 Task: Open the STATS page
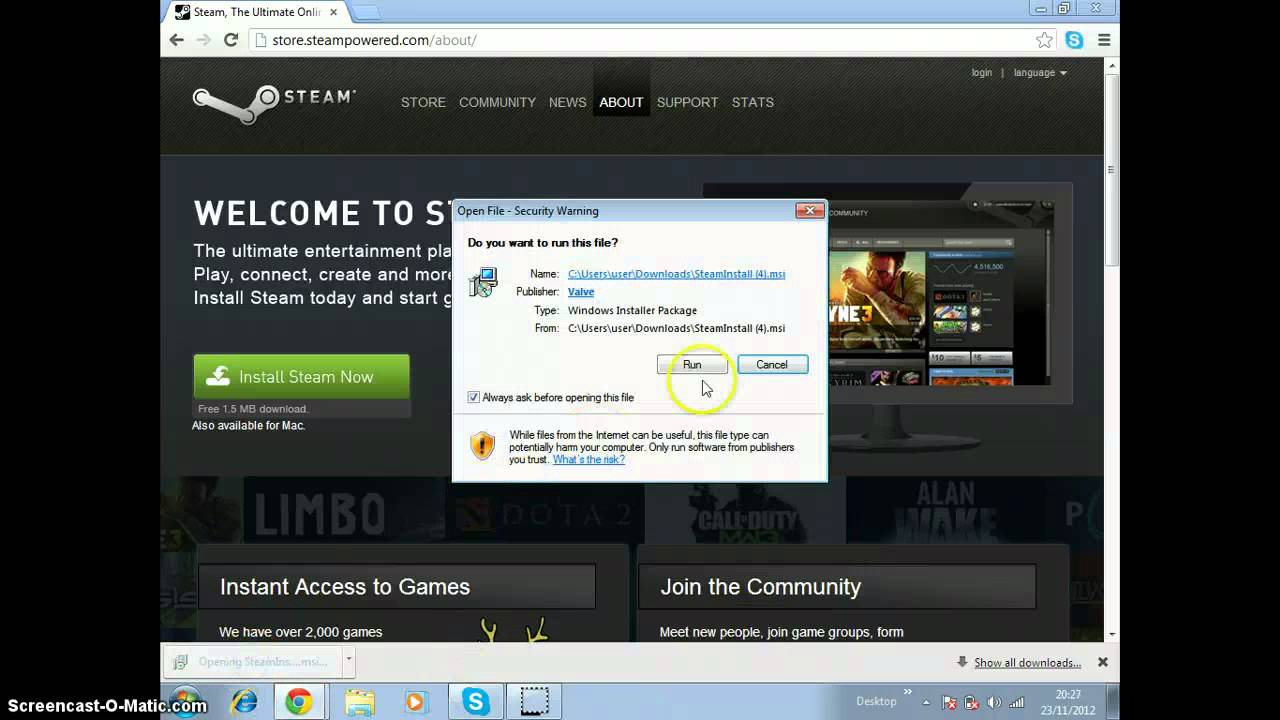[x=752, y=102]
